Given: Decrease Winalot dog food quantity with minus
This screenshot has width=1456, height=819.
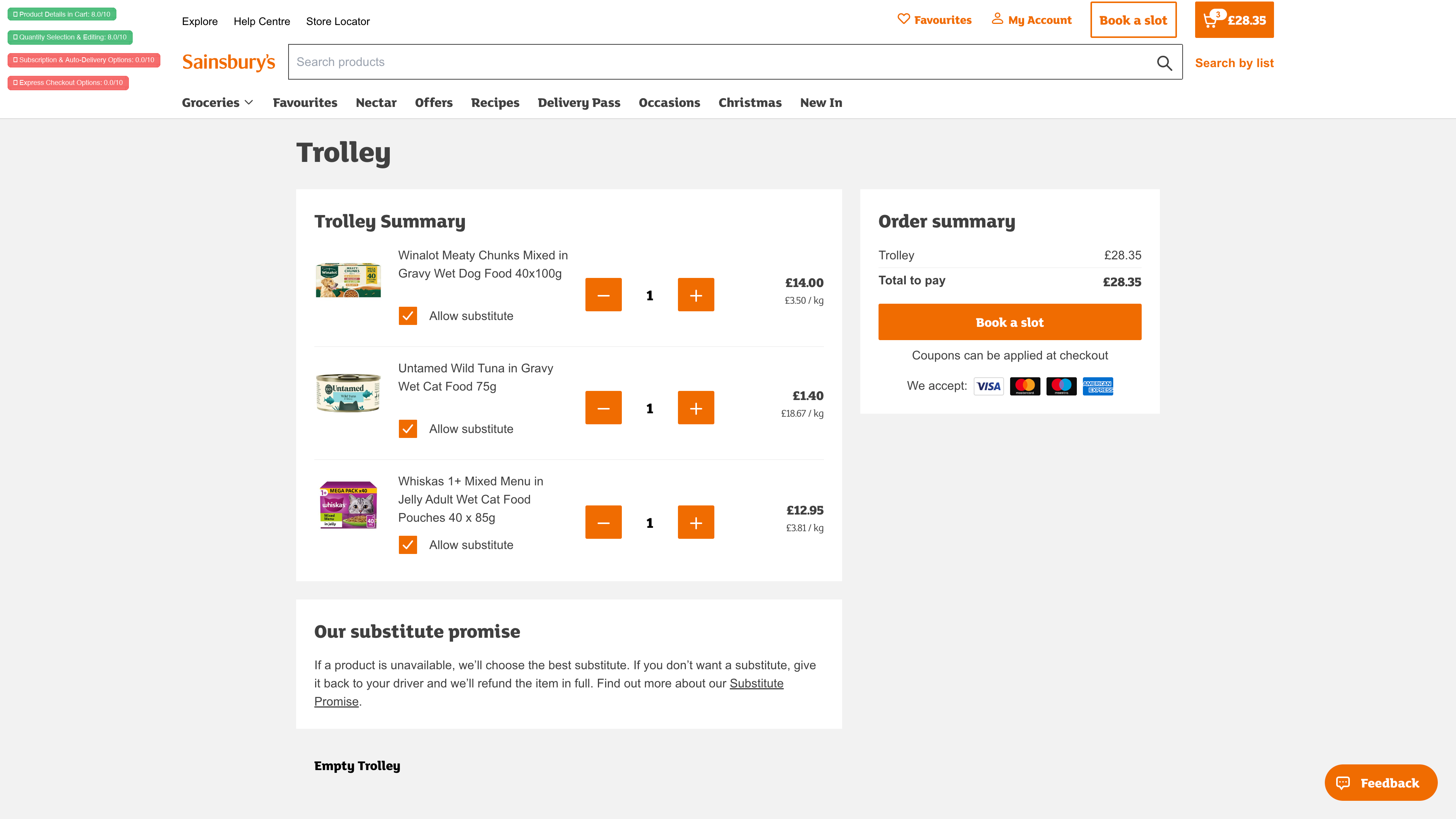Looking at the screenshot, I should (603, 295).
